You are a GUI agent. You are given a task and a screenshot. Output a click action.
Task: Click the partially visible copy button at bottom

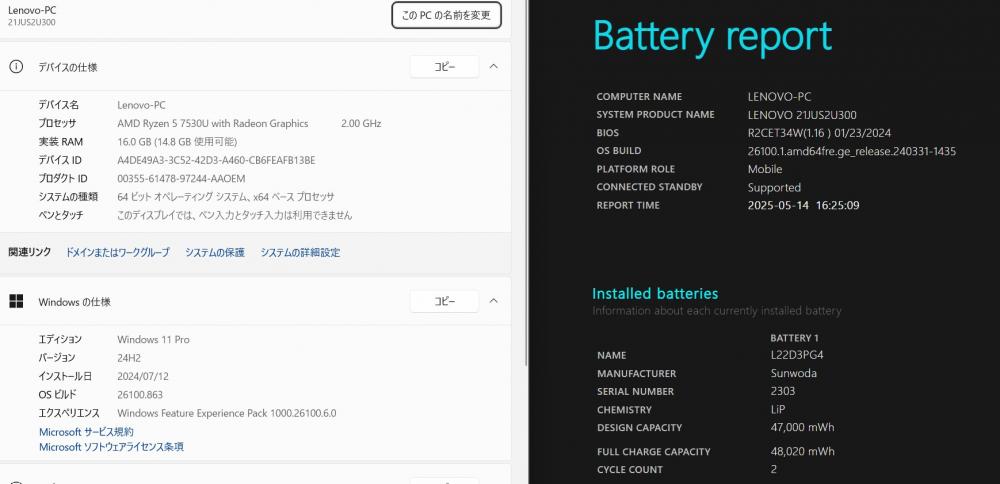click(x=445, y=480)
